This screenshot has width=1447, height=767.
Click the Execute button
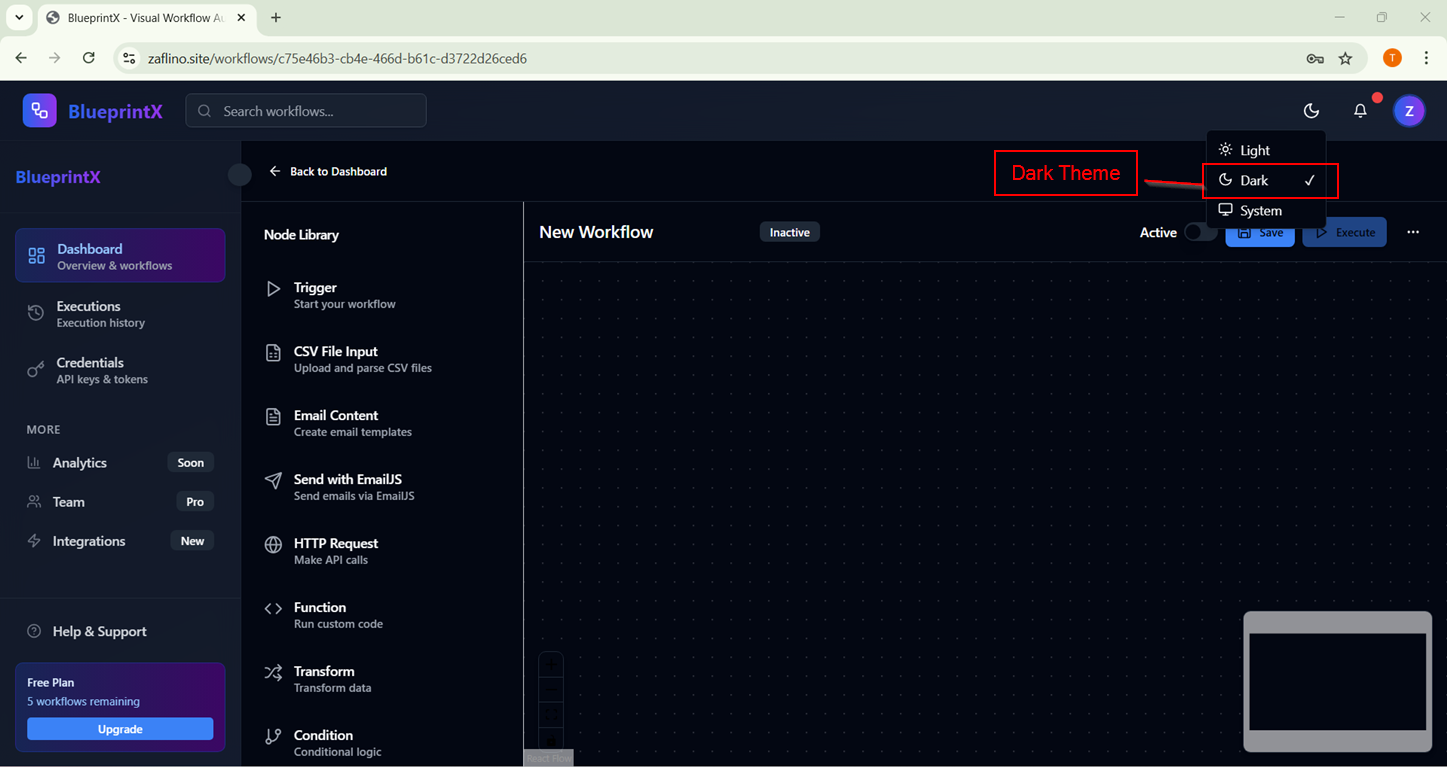pos(1344,232)
